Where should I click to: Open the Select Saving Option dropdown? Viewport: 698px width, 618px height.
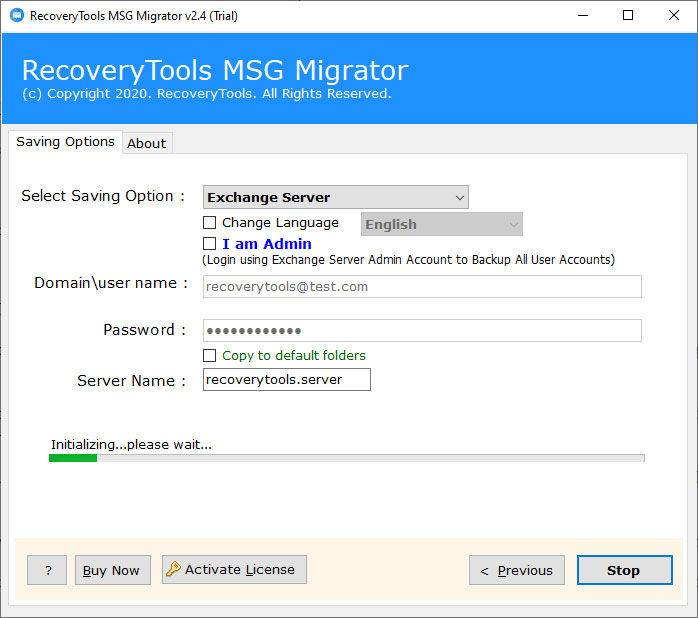coord(336,197)
